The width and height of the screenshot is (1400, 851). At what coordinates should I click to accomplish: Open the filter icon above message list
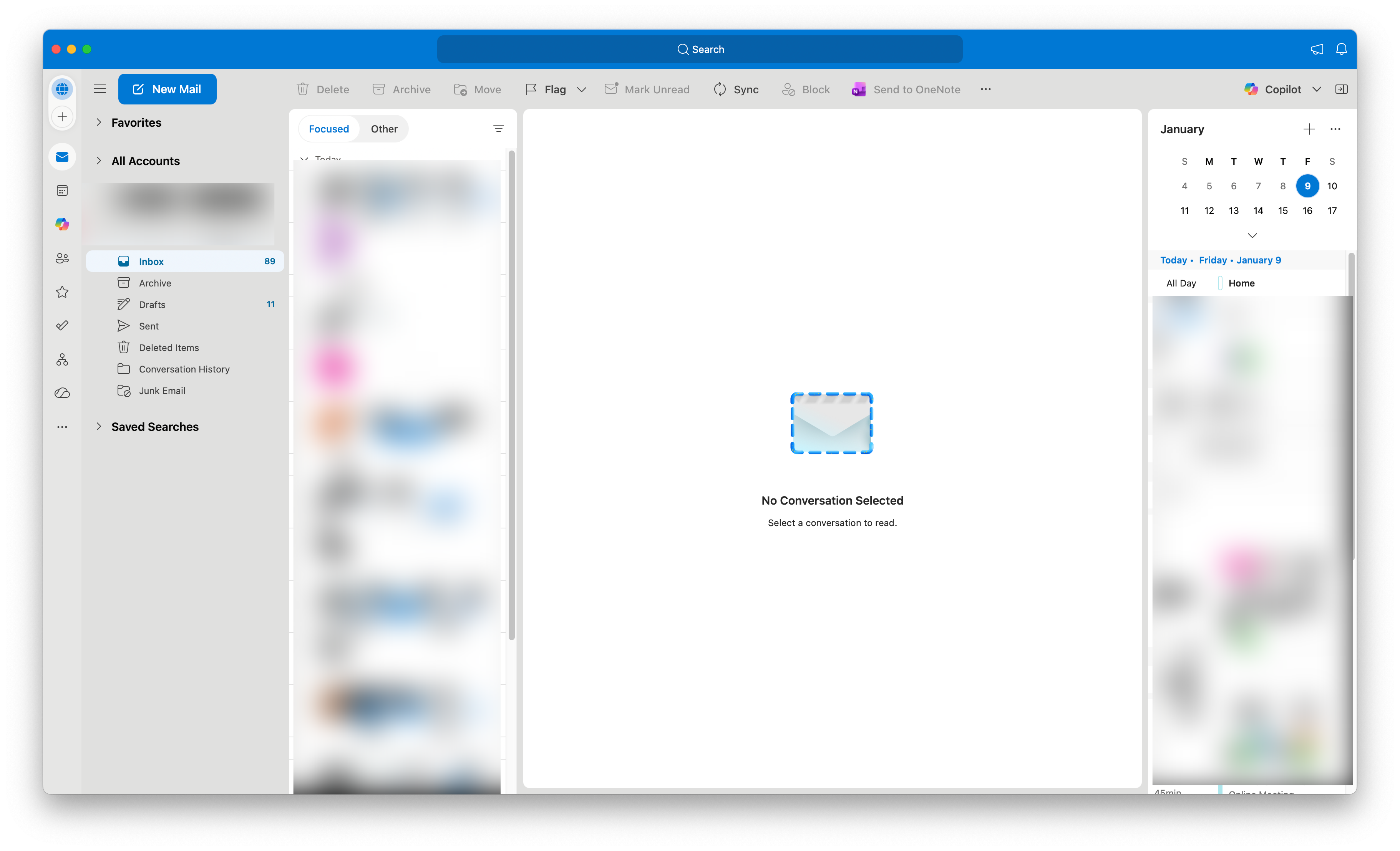point(498,128)
